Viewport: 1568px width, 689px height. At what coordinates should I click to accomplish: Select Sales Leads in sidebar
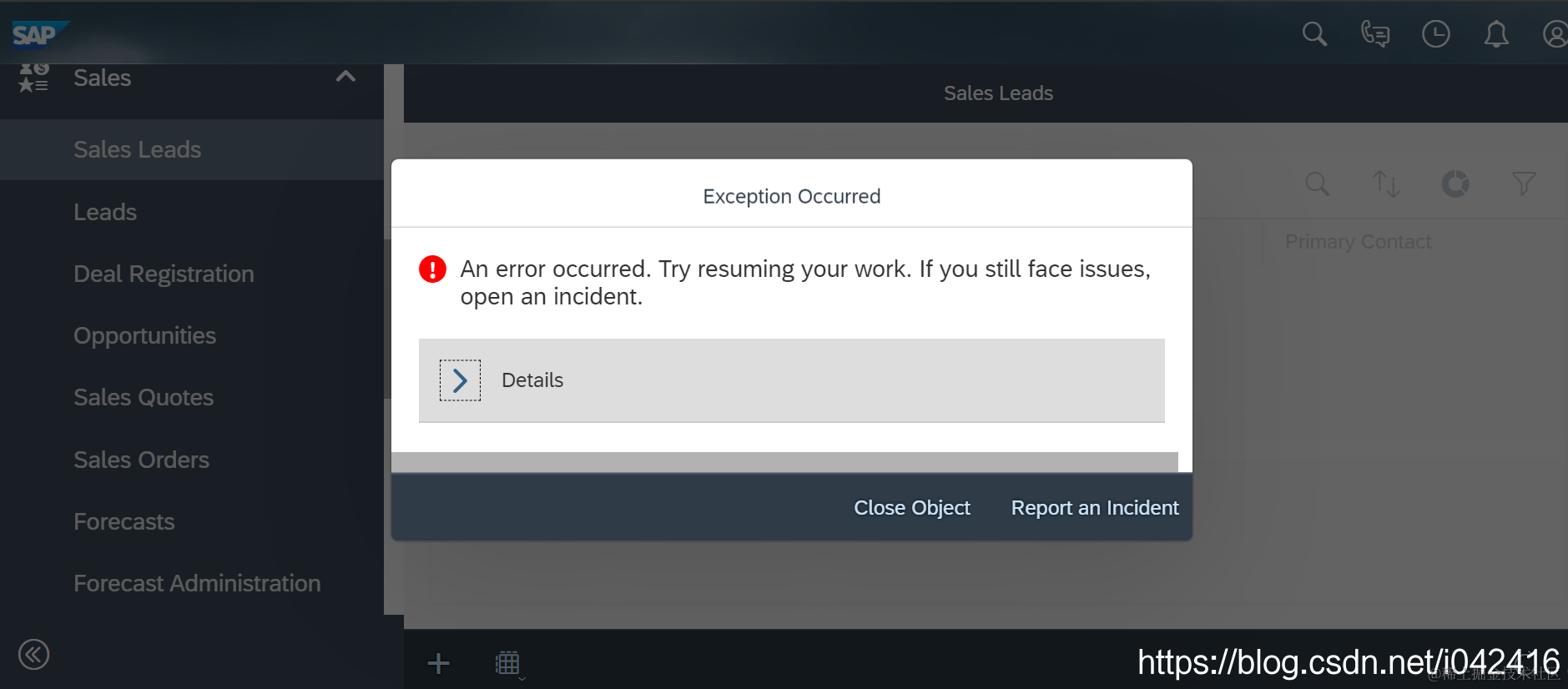pyautogui.click(x=192, y=149)
